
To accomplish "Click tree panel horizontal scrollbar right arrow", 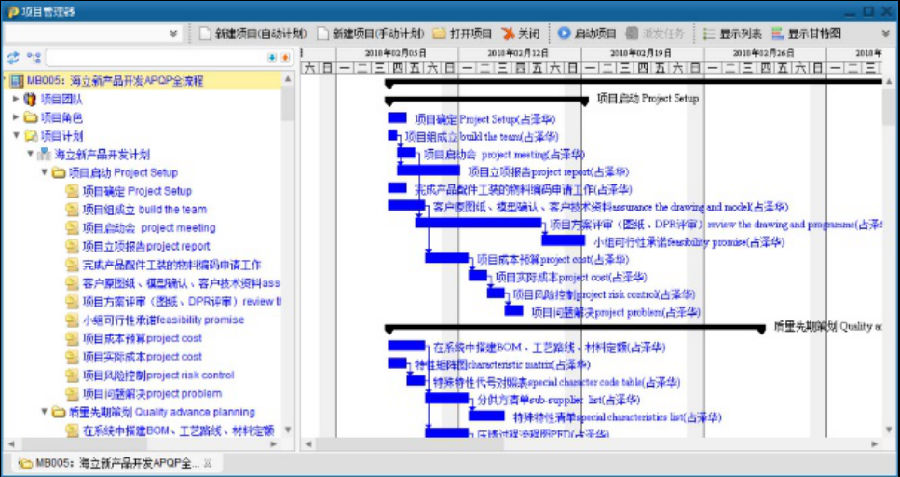I will coord(273,444).
